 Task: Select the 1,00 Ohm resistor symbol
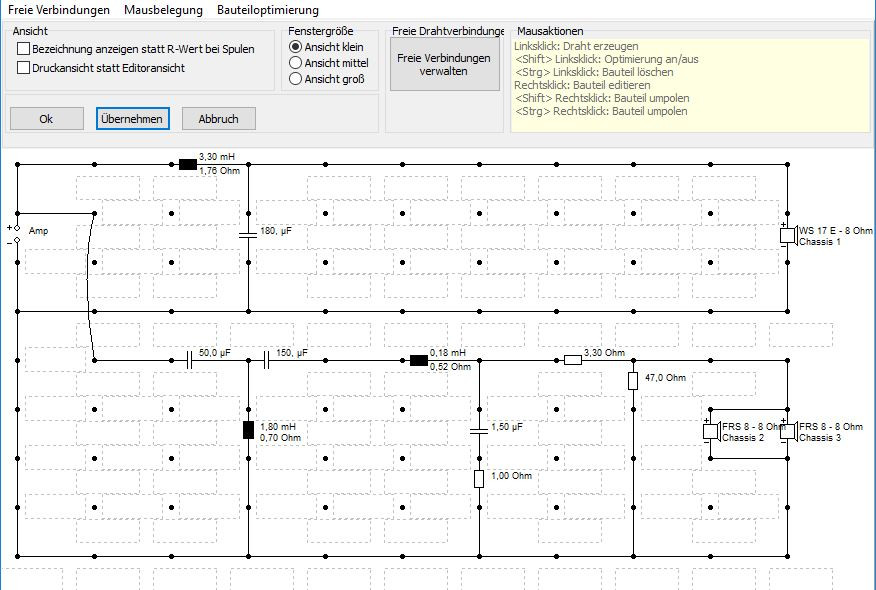479,479
